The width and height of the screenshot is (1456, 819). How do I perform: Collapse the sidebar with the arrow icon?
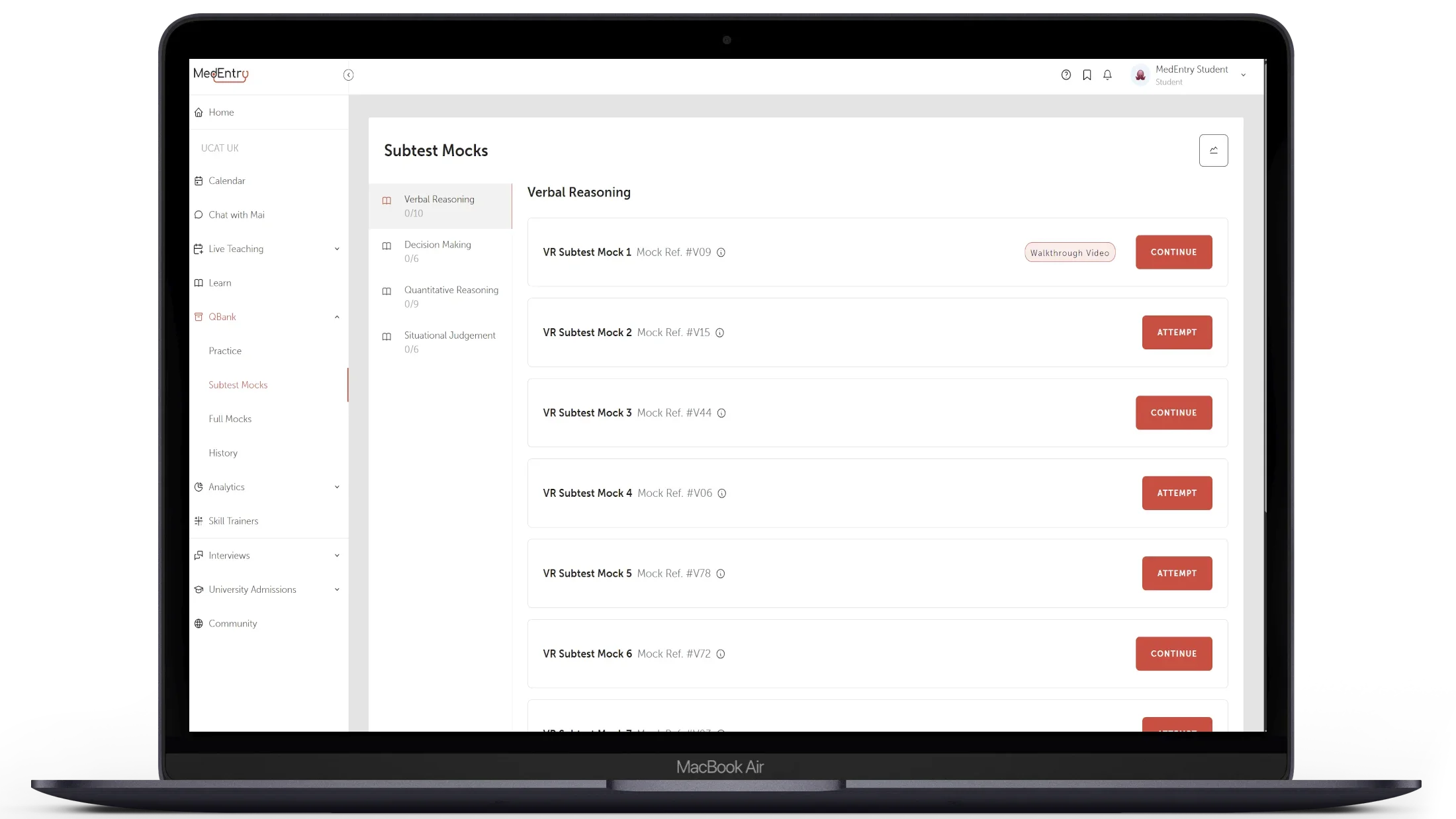click(348, 75)
